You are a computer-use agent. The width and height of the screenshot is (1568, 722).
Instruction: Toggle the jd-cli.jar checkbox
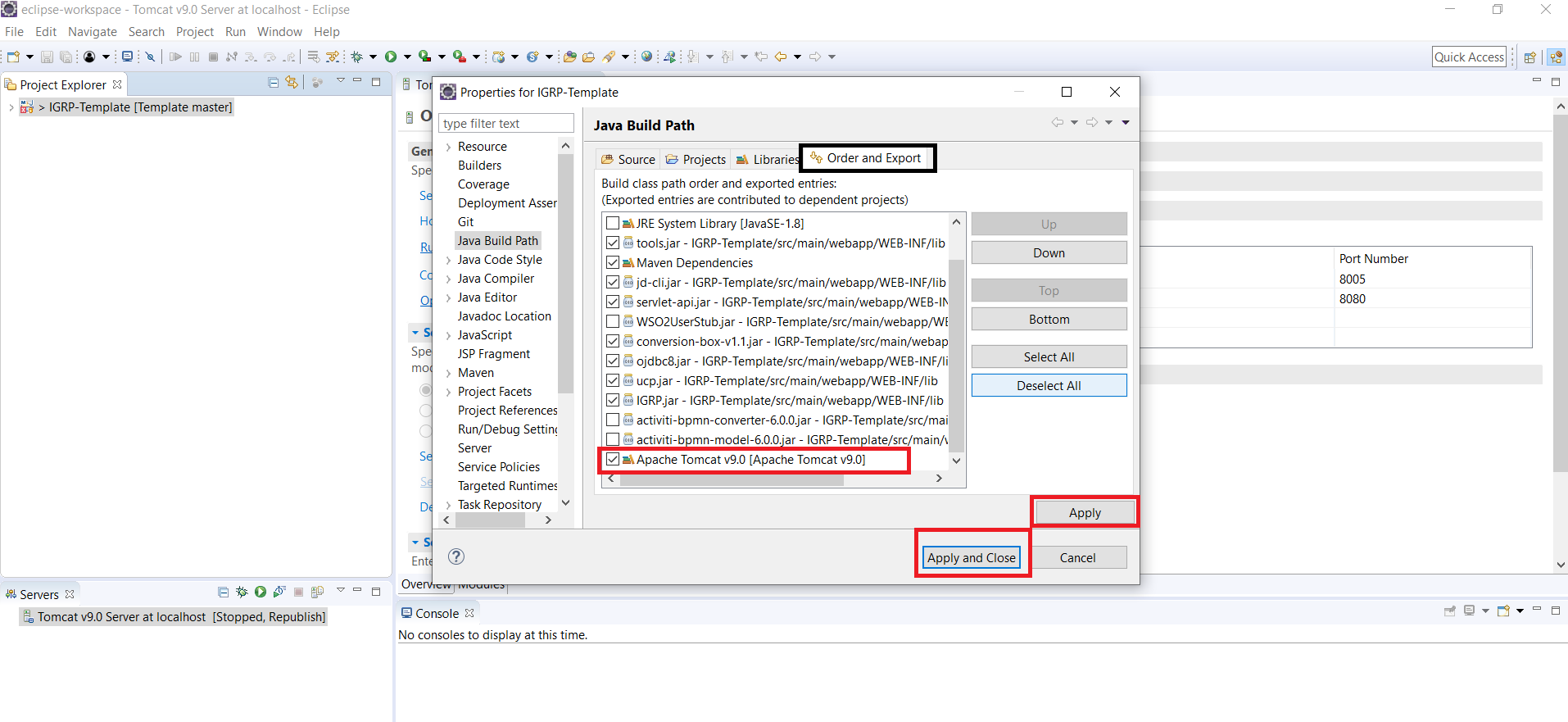pos(613,282)
